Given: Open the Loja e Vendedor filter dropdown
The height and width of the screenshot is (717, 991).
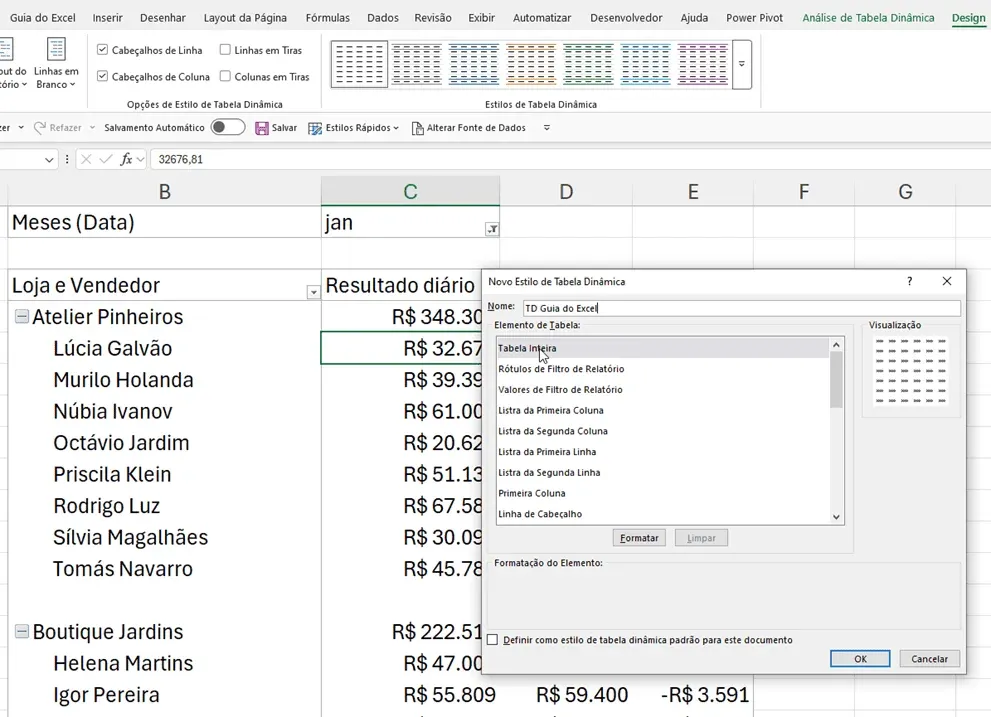Looking at the screenshot, I should coord(313,292).
